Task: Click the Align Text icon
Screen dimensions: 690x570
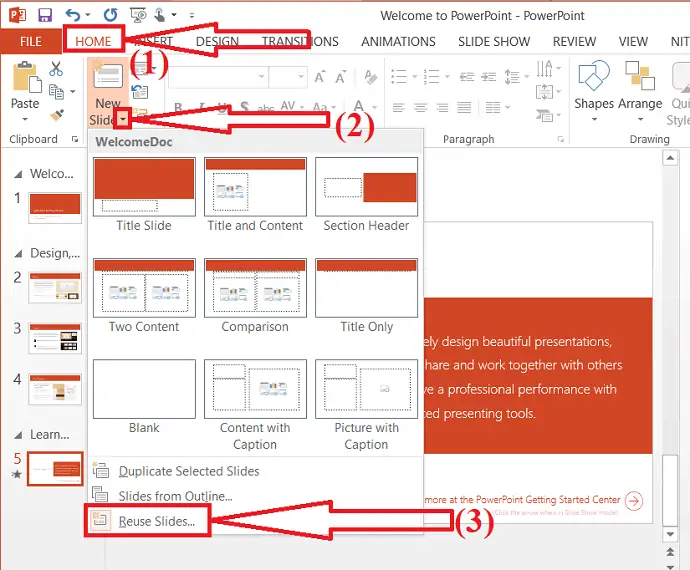Action: pyautogui.click(x=544, y=92)
